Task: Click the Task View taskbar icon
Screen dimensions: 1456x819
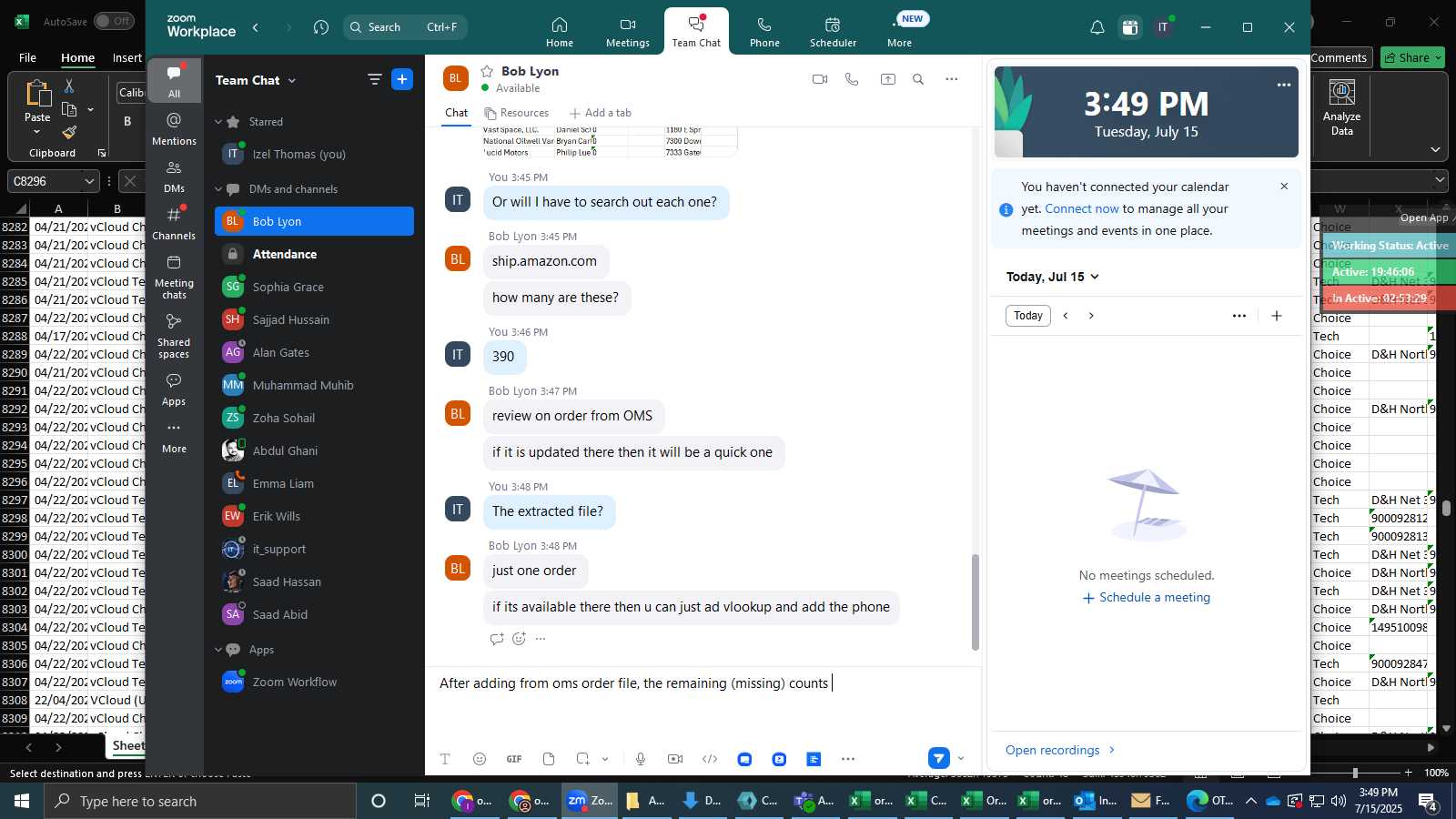Action: (421, 801)
